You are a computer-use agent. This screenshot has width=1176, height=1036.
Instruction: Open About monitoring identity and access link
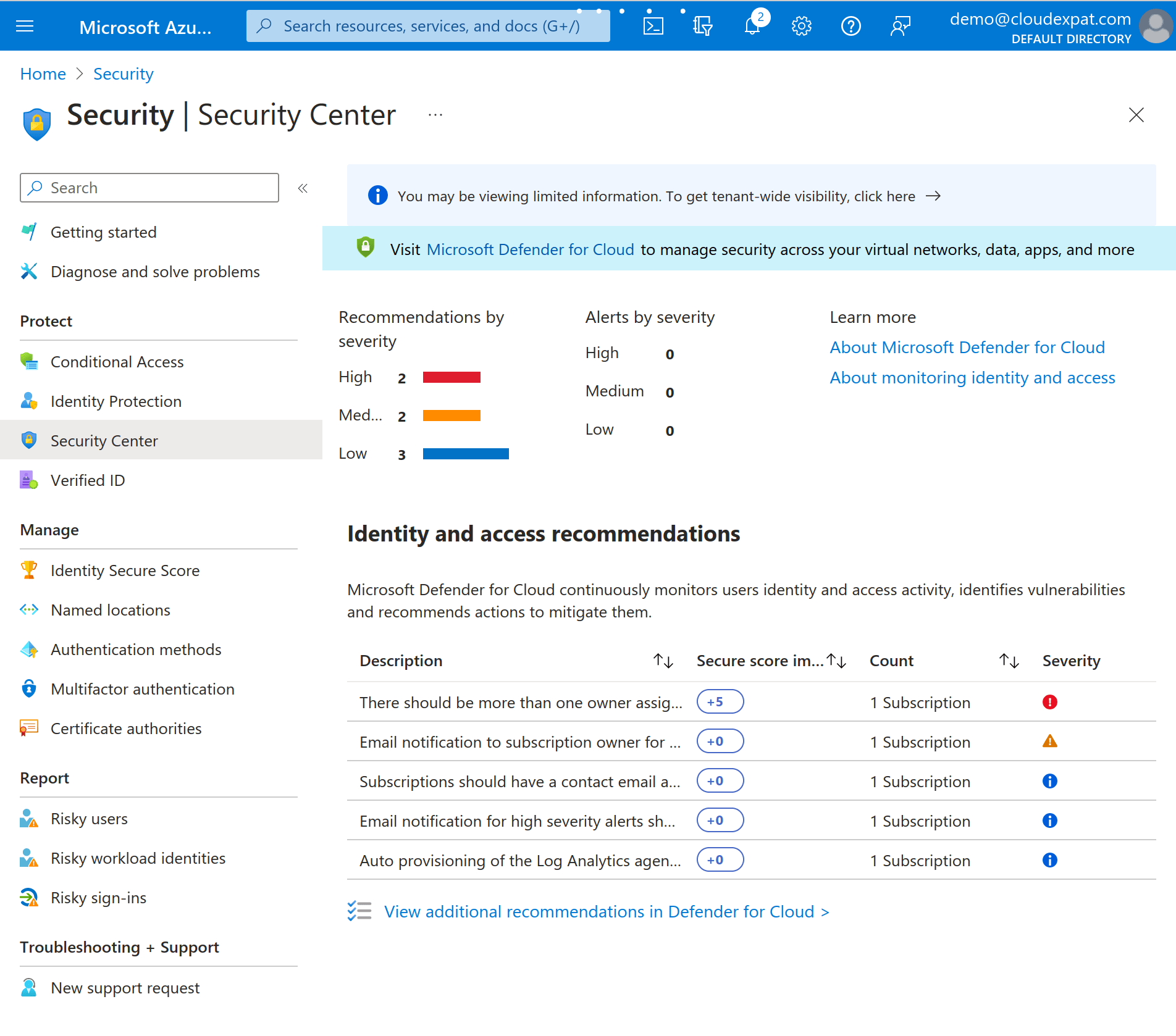point(972,378)
